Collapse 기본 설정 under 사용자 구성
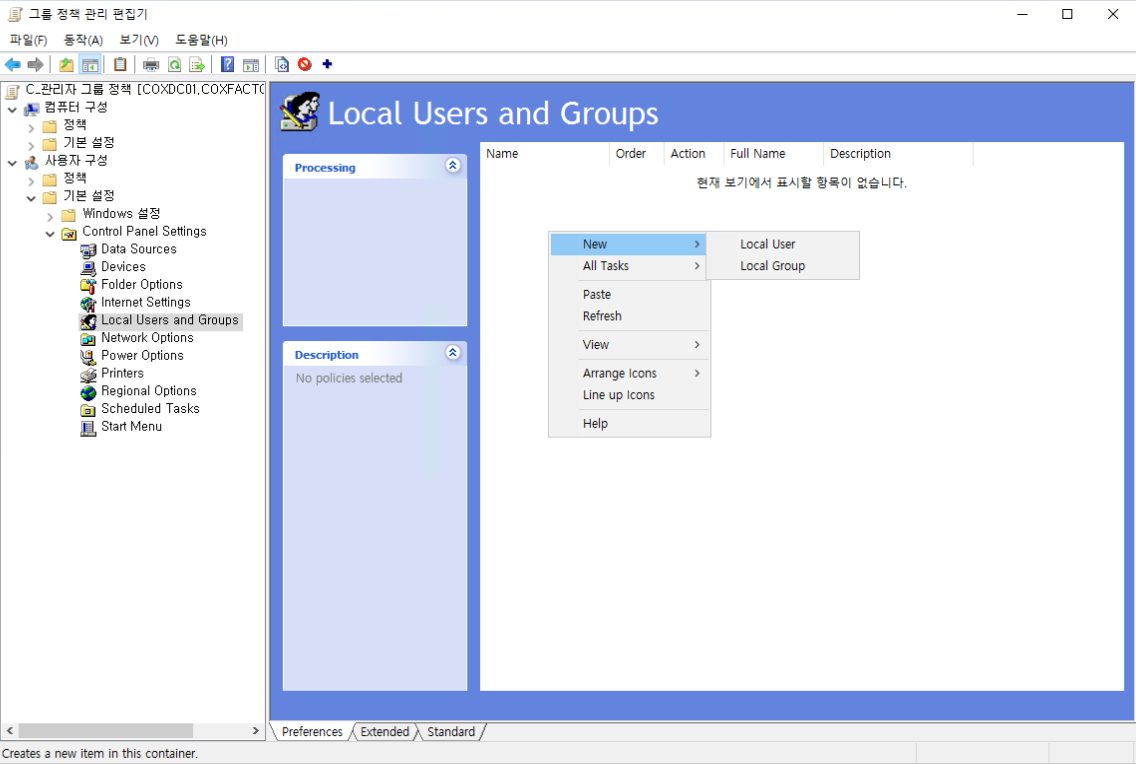The width and height of the screenshot is (1136, 764). 31,197
